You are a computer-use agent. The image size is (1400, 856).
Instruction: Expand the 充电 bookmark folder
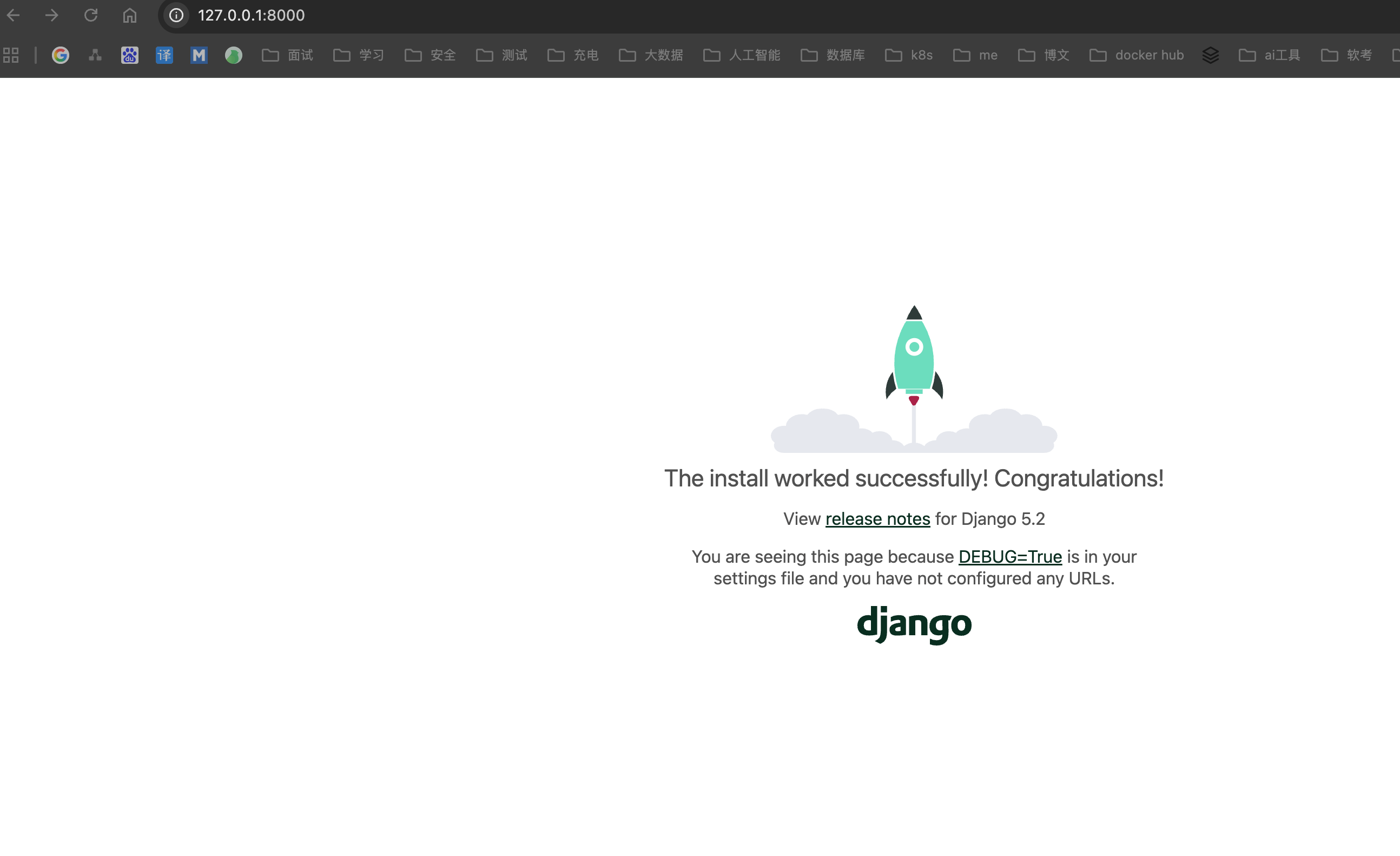click(x=573, y=55)
